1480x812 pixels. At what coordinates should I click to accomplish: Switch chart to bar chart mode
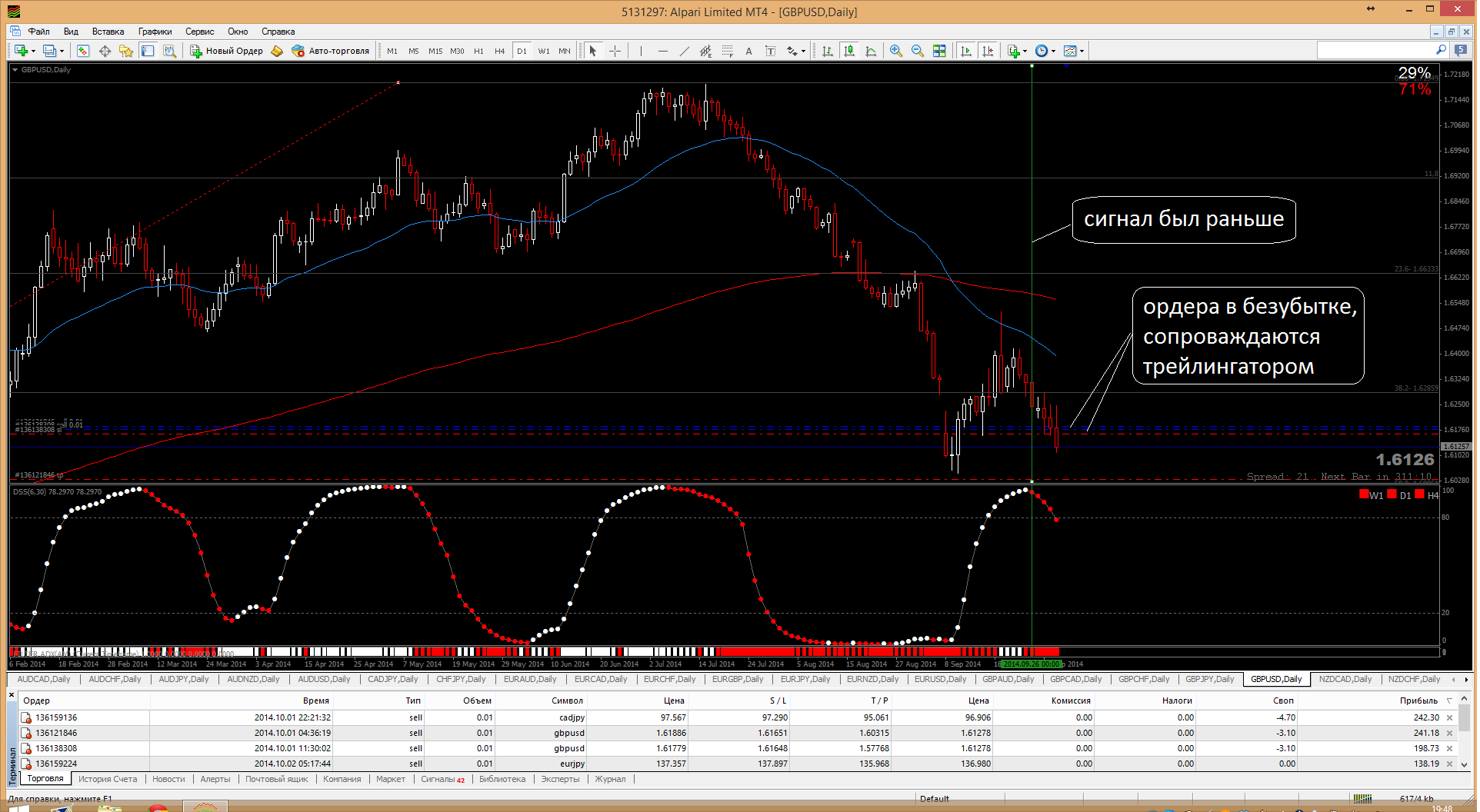(828, 51)
